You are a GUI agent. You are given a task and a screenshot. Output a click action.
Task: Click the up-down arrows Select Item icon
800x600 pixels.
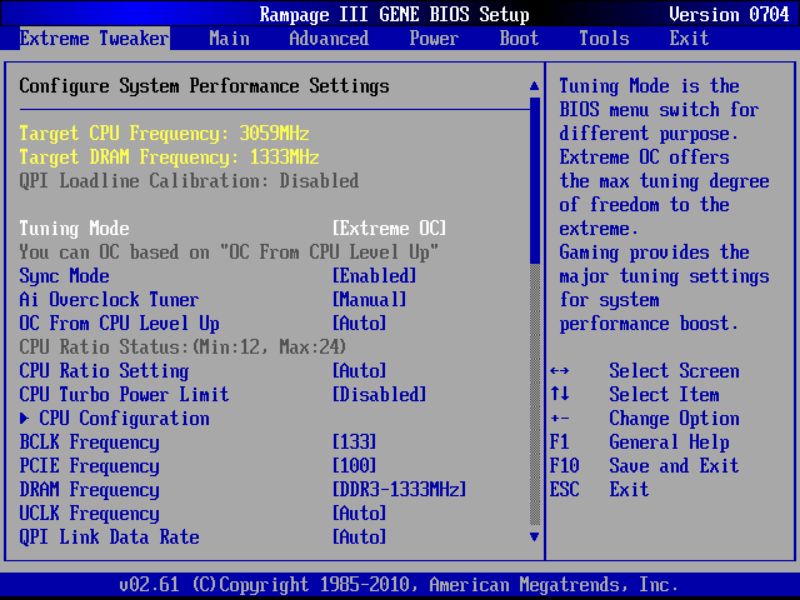pos(560,394)
